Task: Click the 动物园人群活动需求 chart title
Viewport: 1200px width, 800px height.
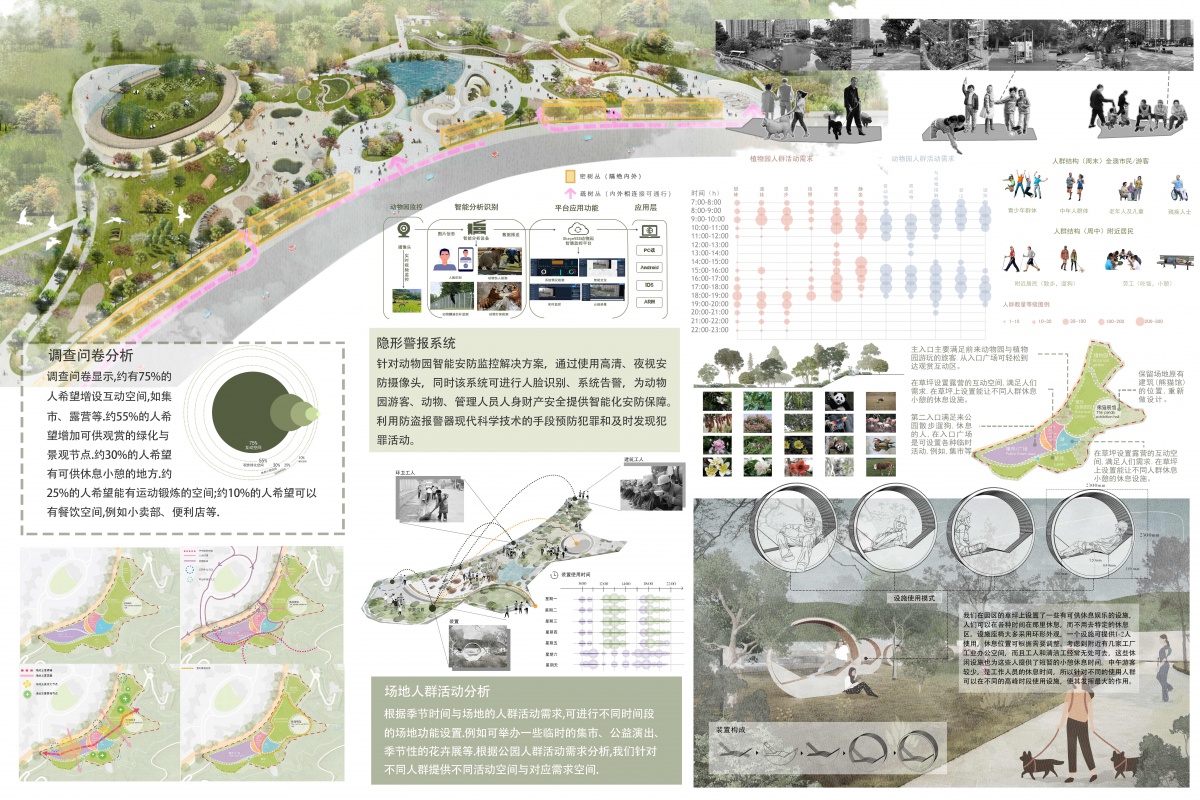Action: (x=922, y=159)
